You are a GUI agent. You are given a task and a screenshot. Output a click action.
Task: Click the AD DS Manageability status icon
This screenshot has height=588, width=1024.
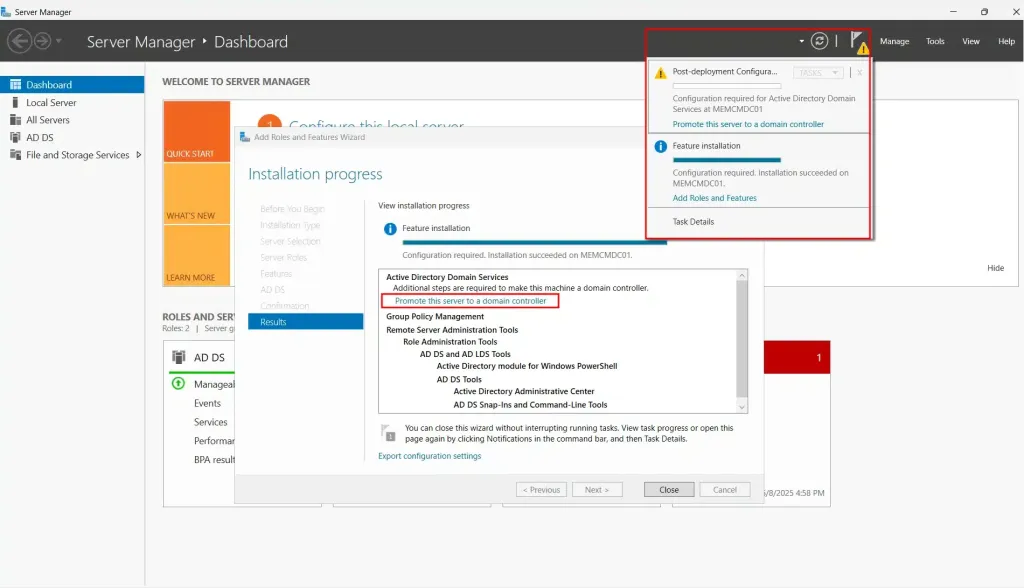(178, 384)
